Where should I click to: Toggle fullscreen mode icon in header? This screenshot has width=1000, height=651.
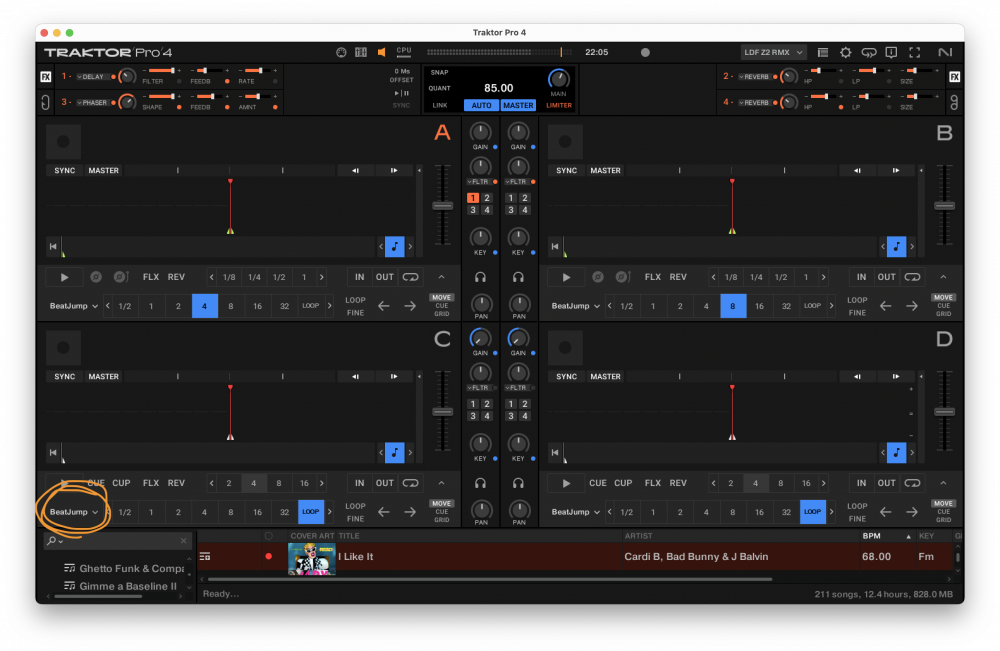(915, 52)
